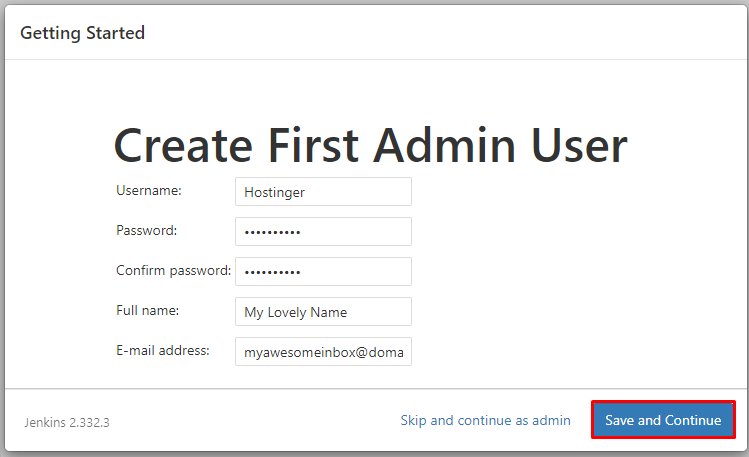Click the word 'Getting' in dialog title
This screenshot has height=457, width=749.
coord(53,33)
